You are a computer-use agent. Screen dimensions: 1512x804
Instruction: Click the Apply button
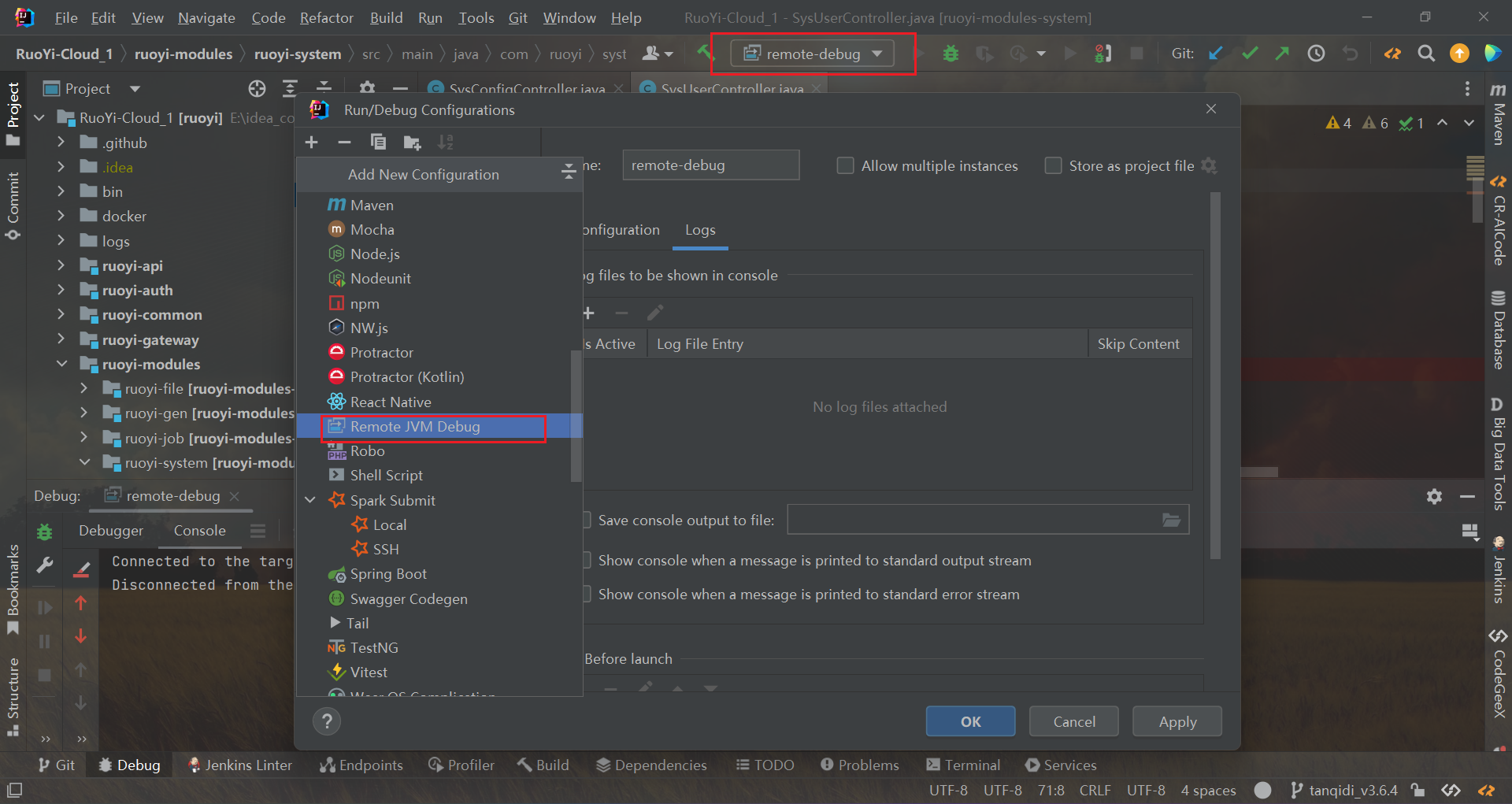[x=1177, y=721]
